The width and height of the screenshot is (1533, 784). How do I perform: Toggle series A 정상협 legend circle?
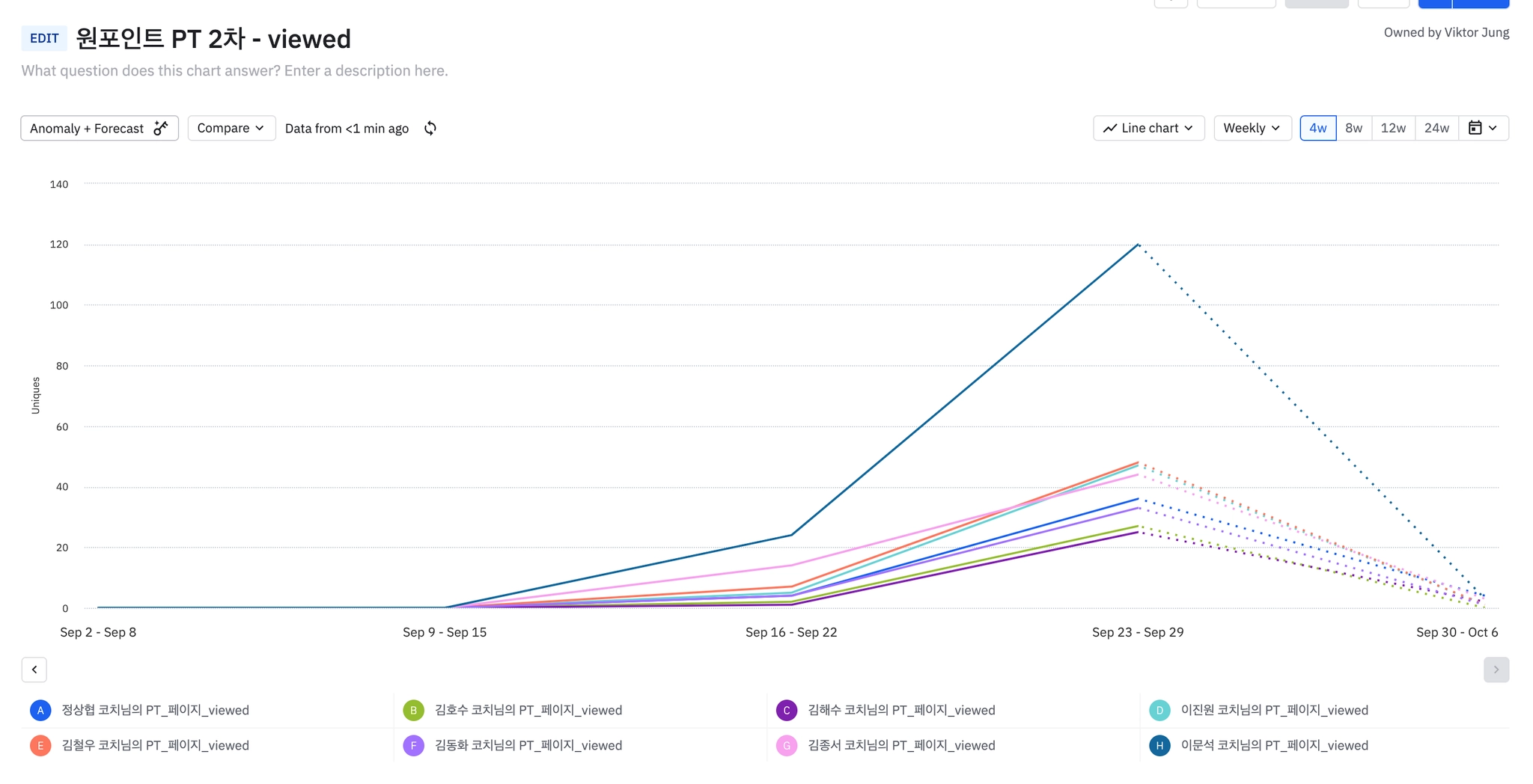(x=40, y=710)
